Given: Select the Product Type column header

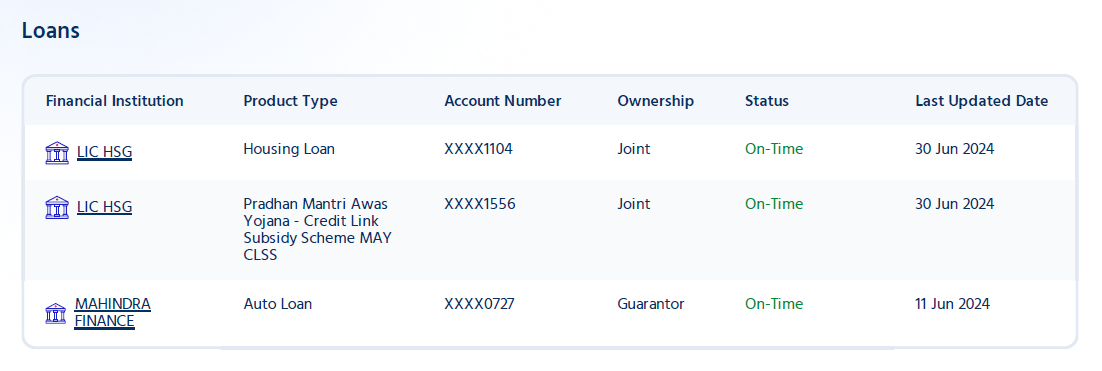Looking at the screenshot, I should coord(290,101).
